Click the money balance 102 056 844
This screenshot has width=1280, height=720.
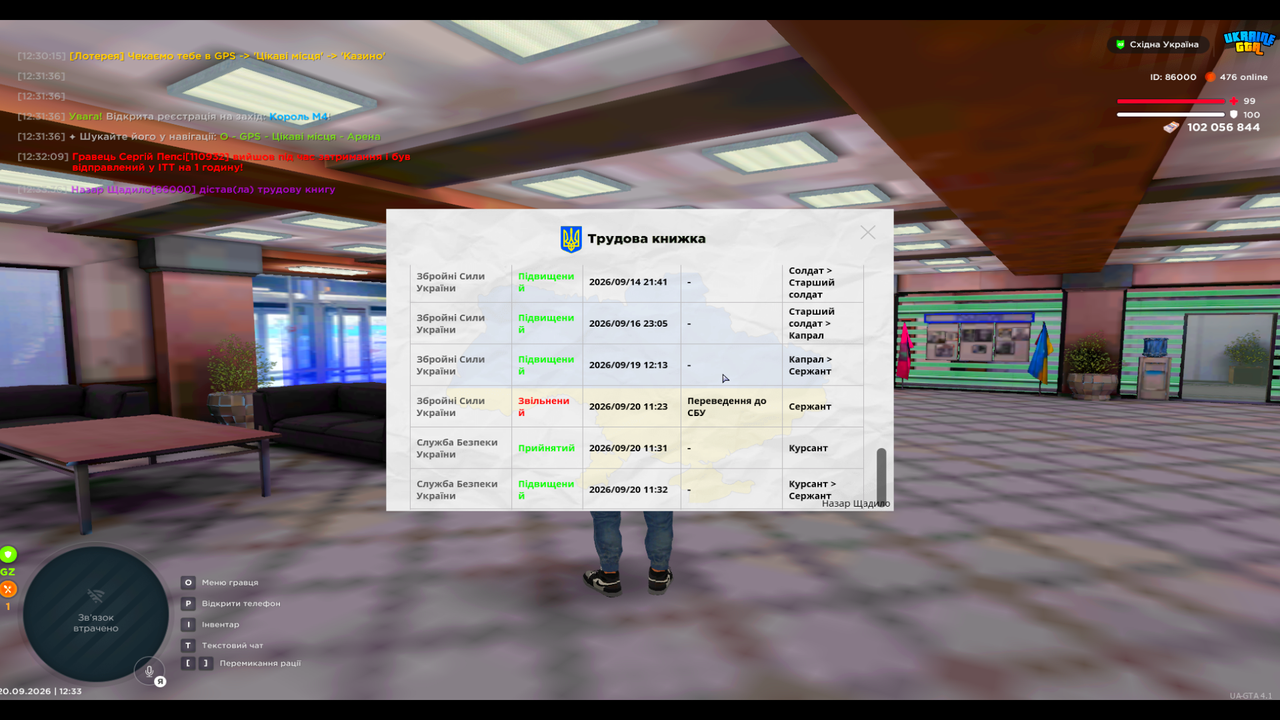pyautogui.click(x=1223, y=127)
